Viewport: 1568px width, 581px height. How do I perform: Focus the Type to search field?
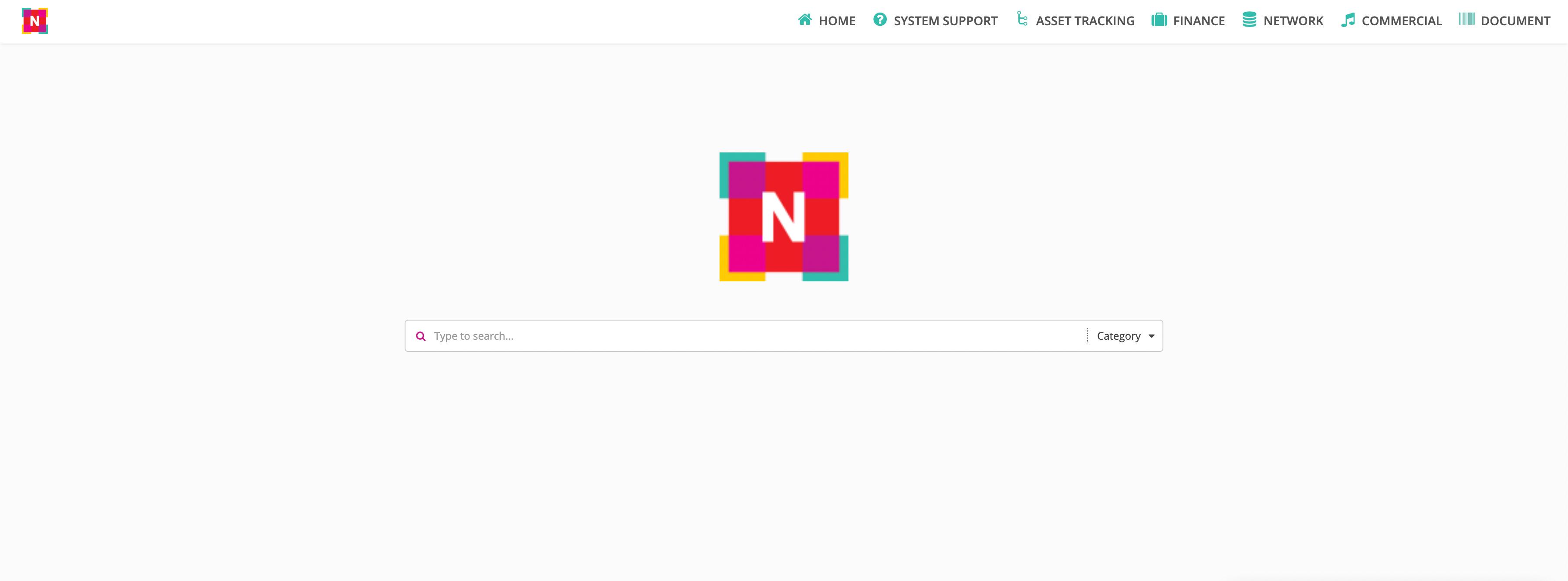point(755,336)
